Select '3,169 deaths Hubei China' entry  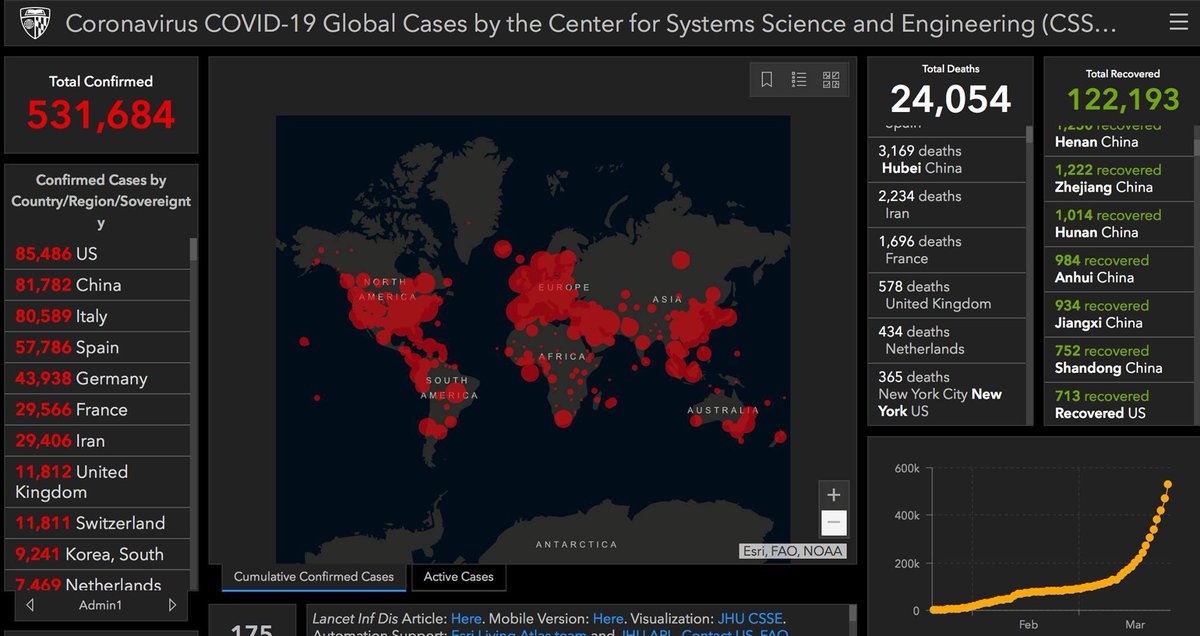click(x=947, y=159)
